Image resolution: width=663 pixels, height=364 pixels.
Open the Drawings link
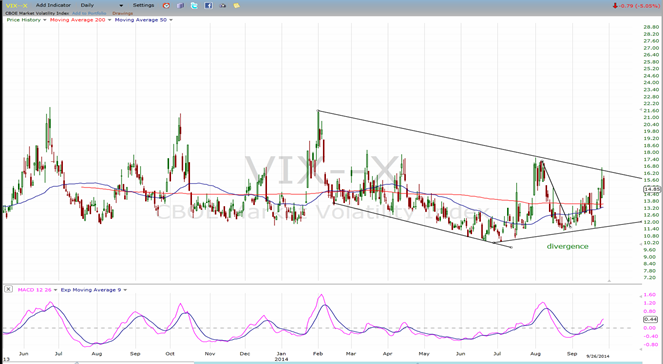[122, 14]
